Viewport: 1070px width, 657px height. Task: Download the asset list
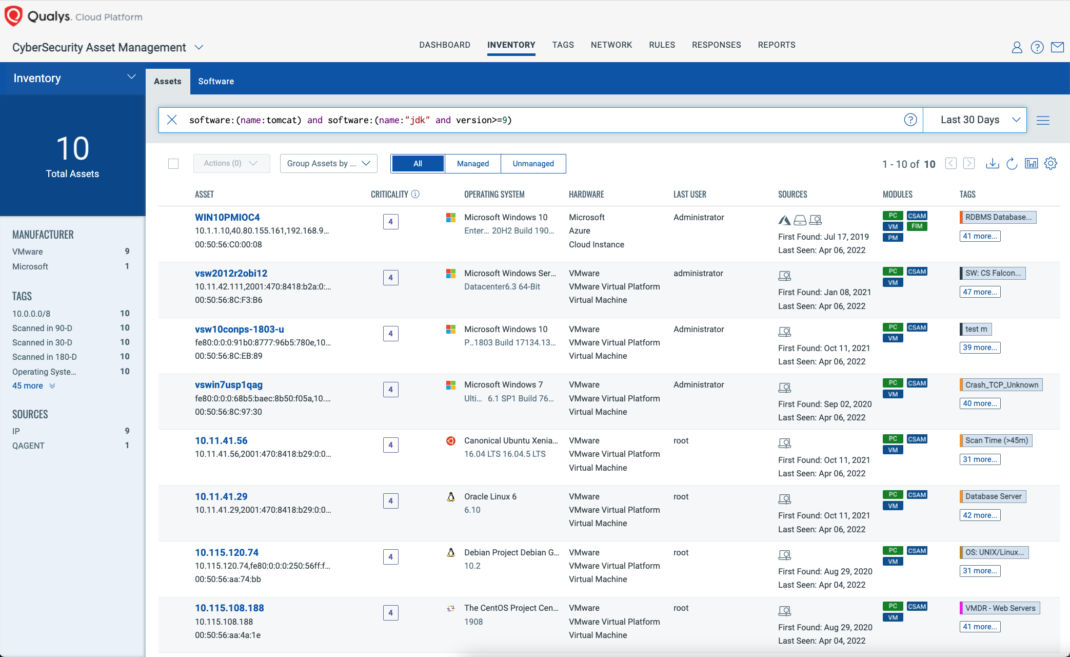(992, 164)
